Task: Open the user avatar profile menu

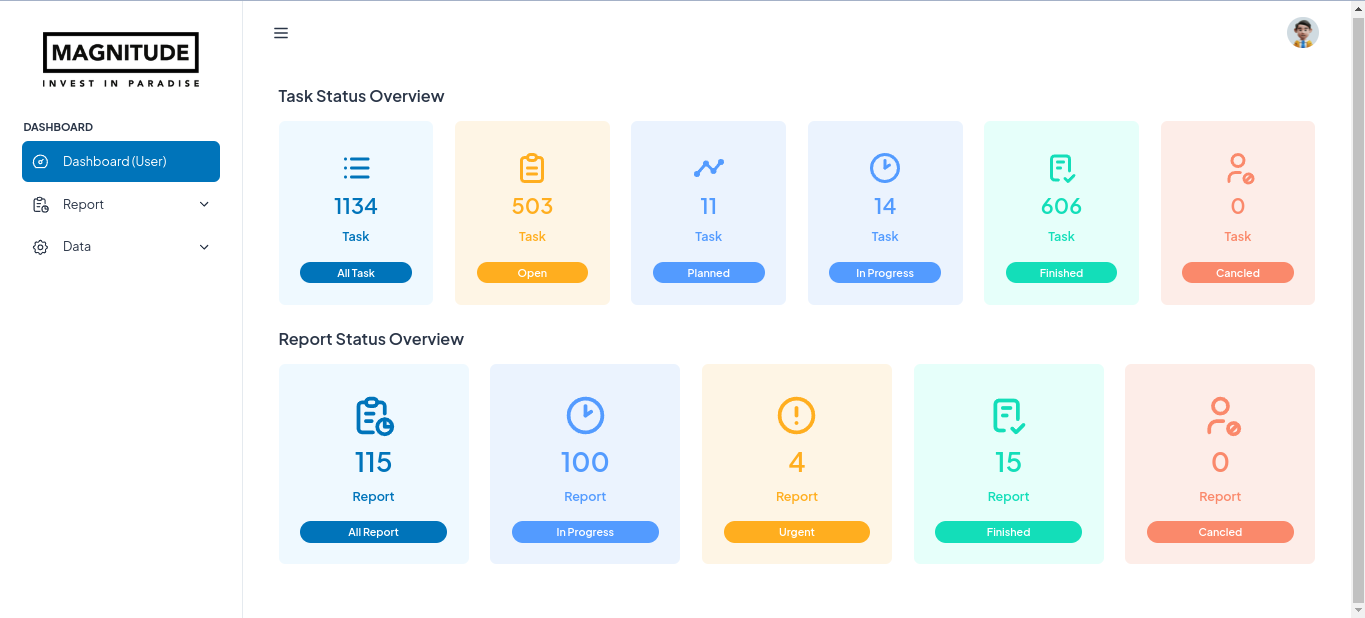Action: (1302, 33)
